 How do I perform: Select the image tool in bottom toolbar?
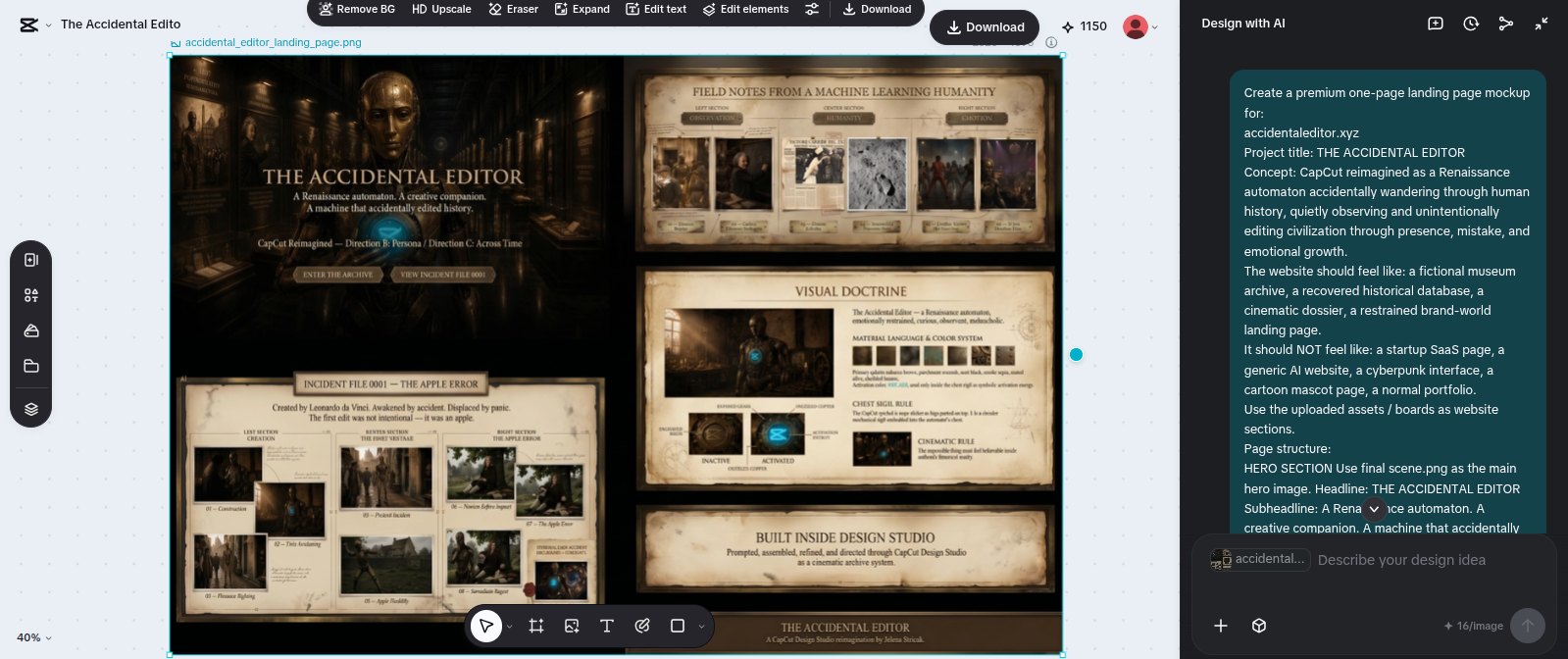572,626
